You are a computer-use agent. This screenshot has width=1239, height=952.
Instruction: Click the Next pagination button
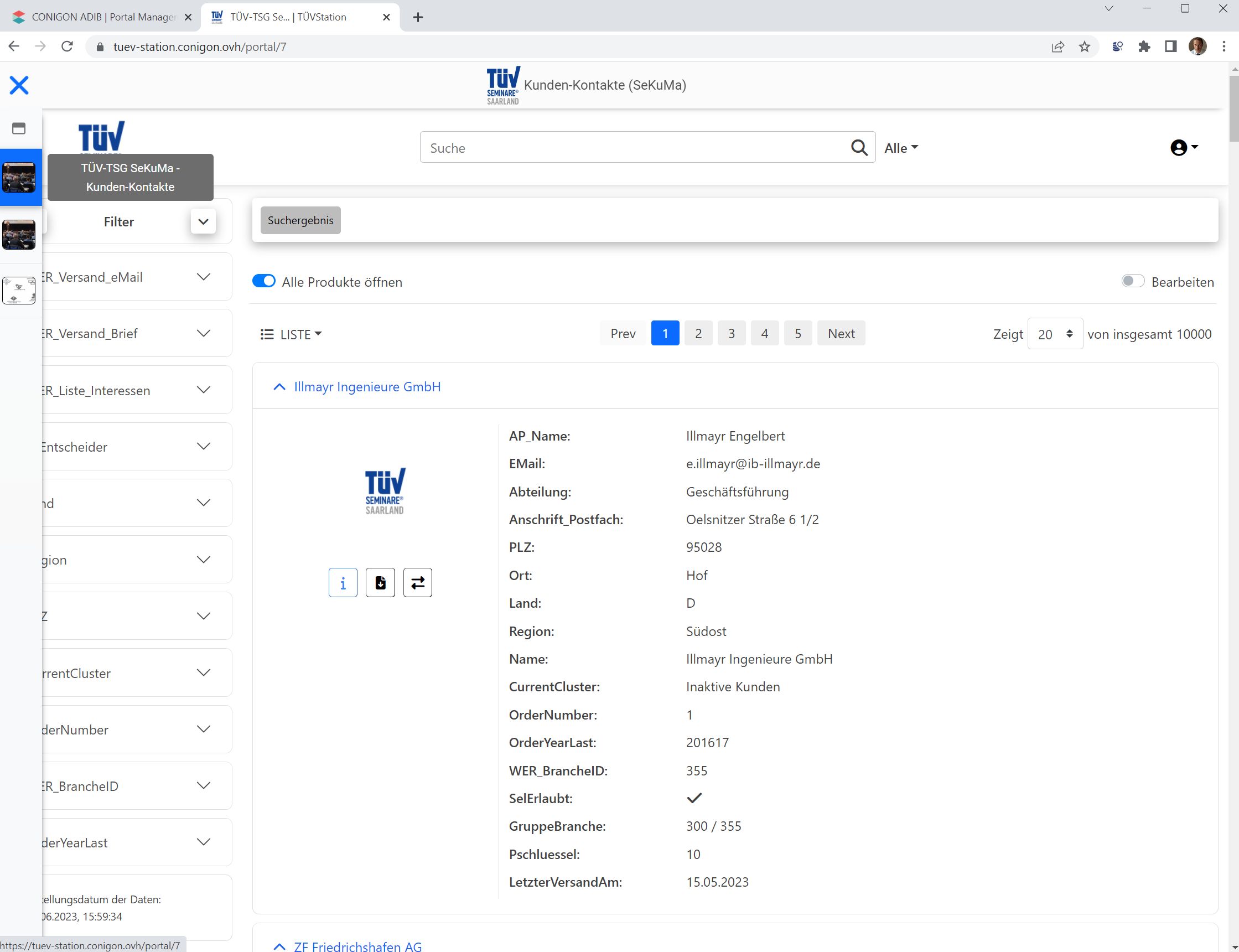(841, 333)
